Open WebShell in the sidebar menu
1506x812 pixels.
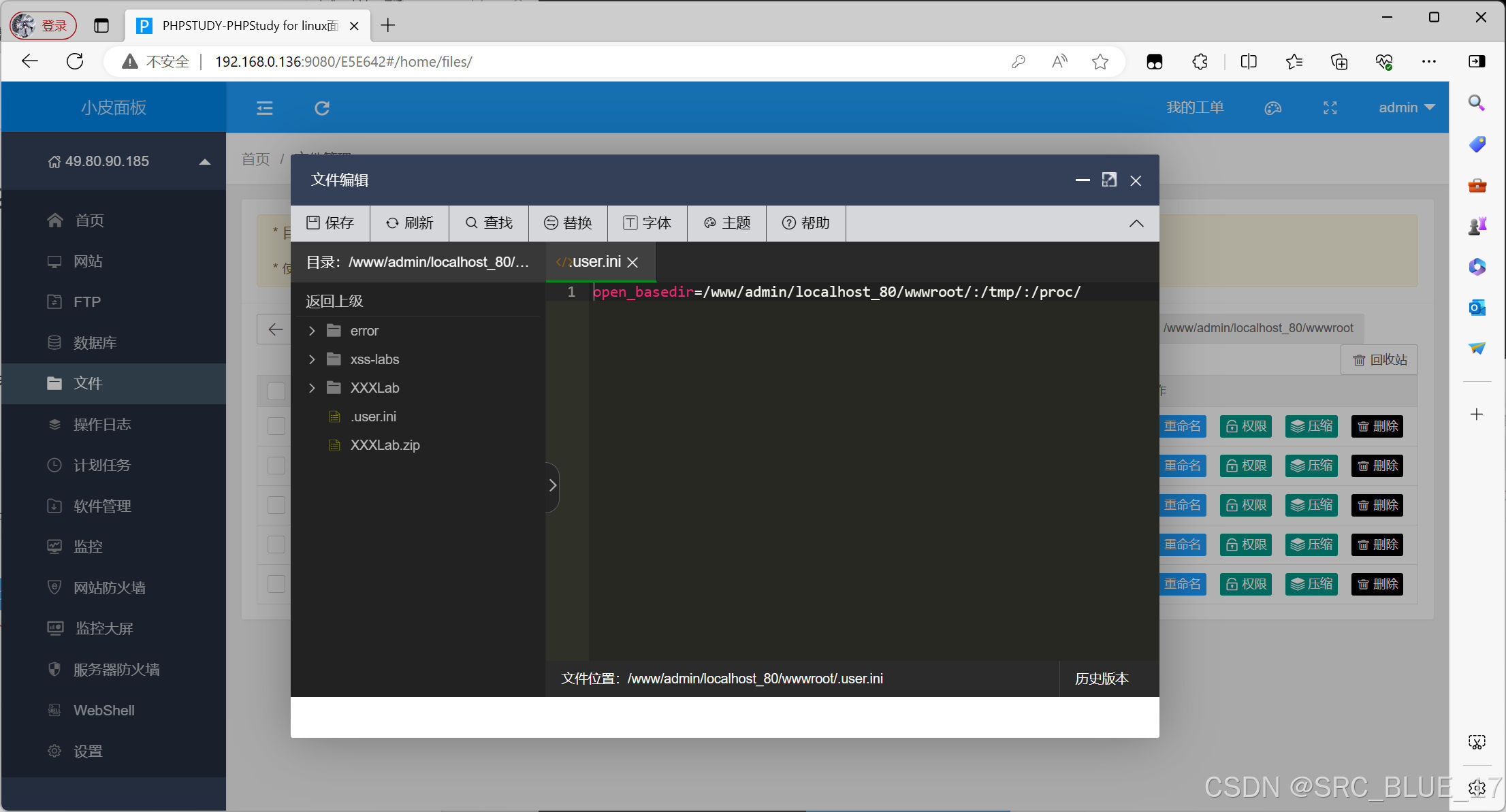(x=103, y=710)
